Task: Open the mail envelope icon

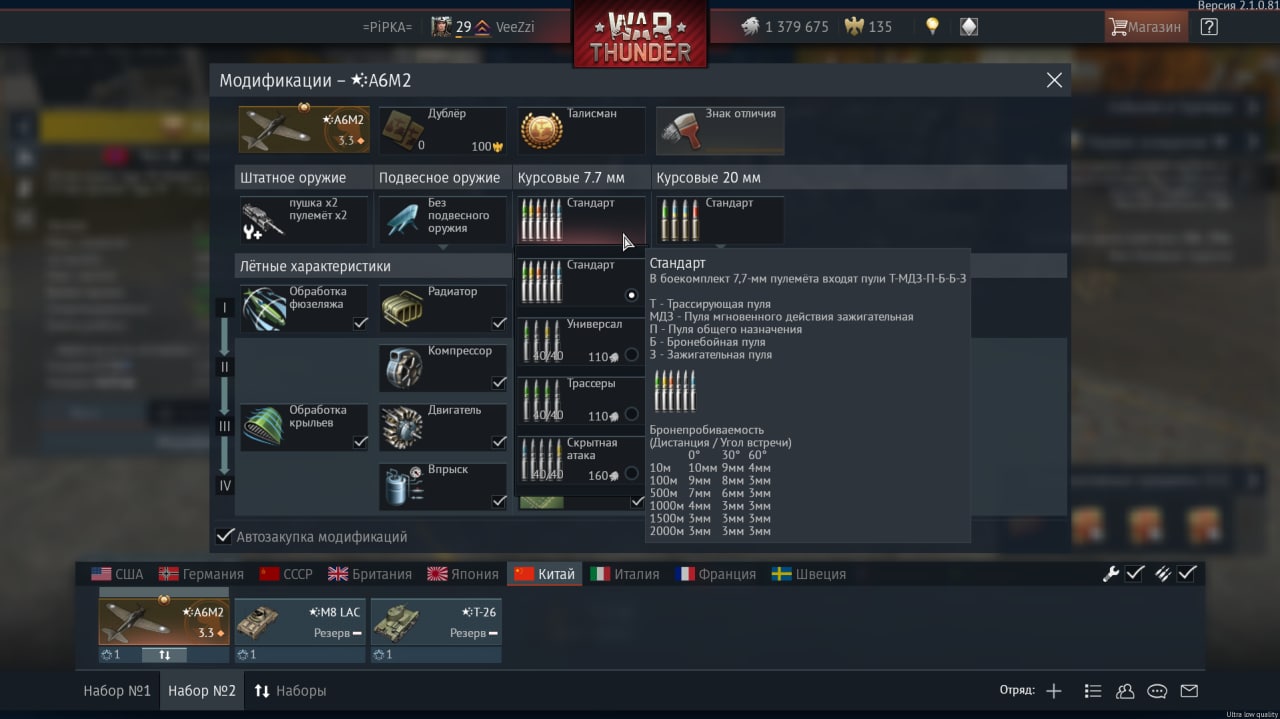Action: point(1189,691)
